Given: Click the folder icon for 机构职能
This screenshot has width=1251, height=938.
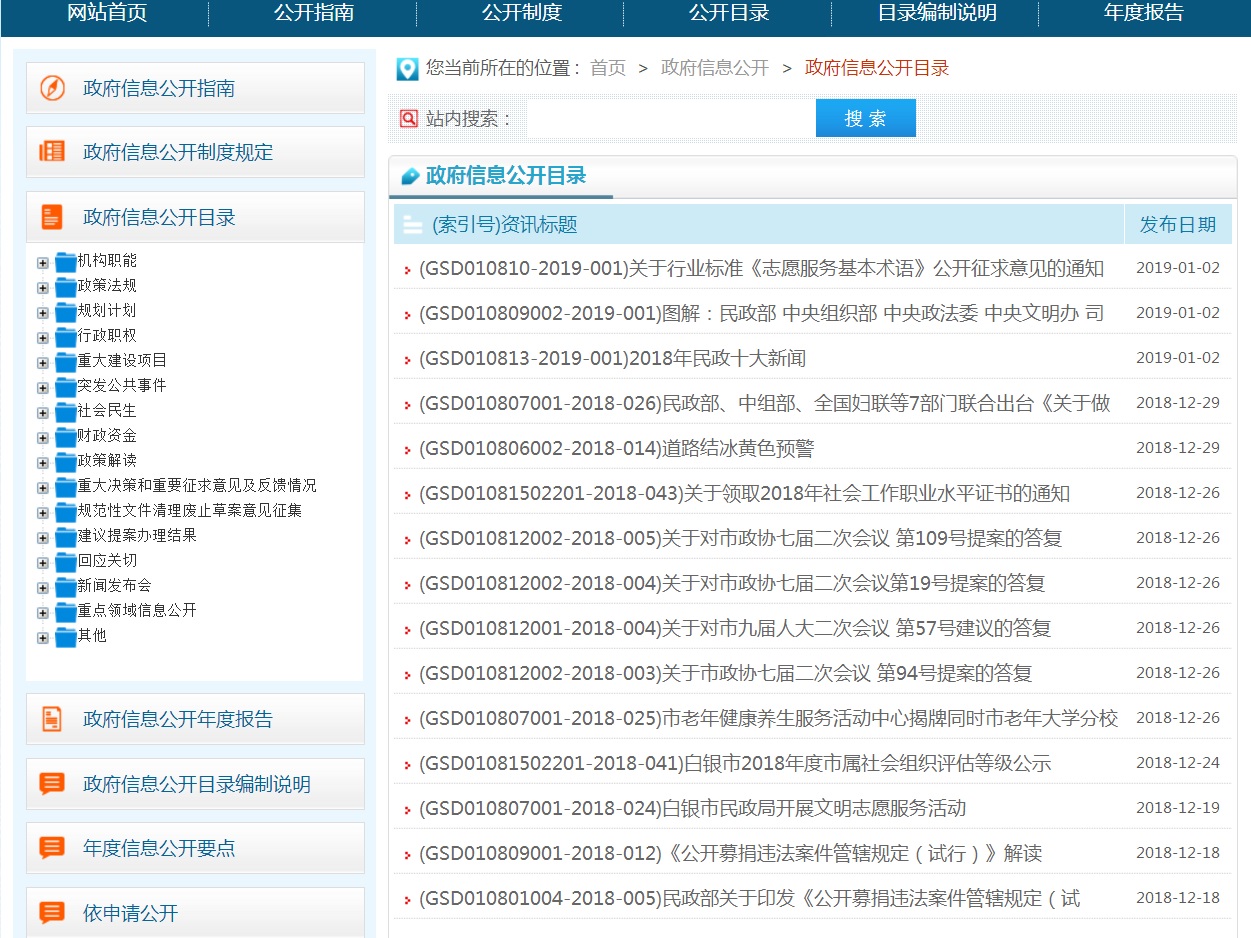Looking at the screenshot, I should (66, 262).
